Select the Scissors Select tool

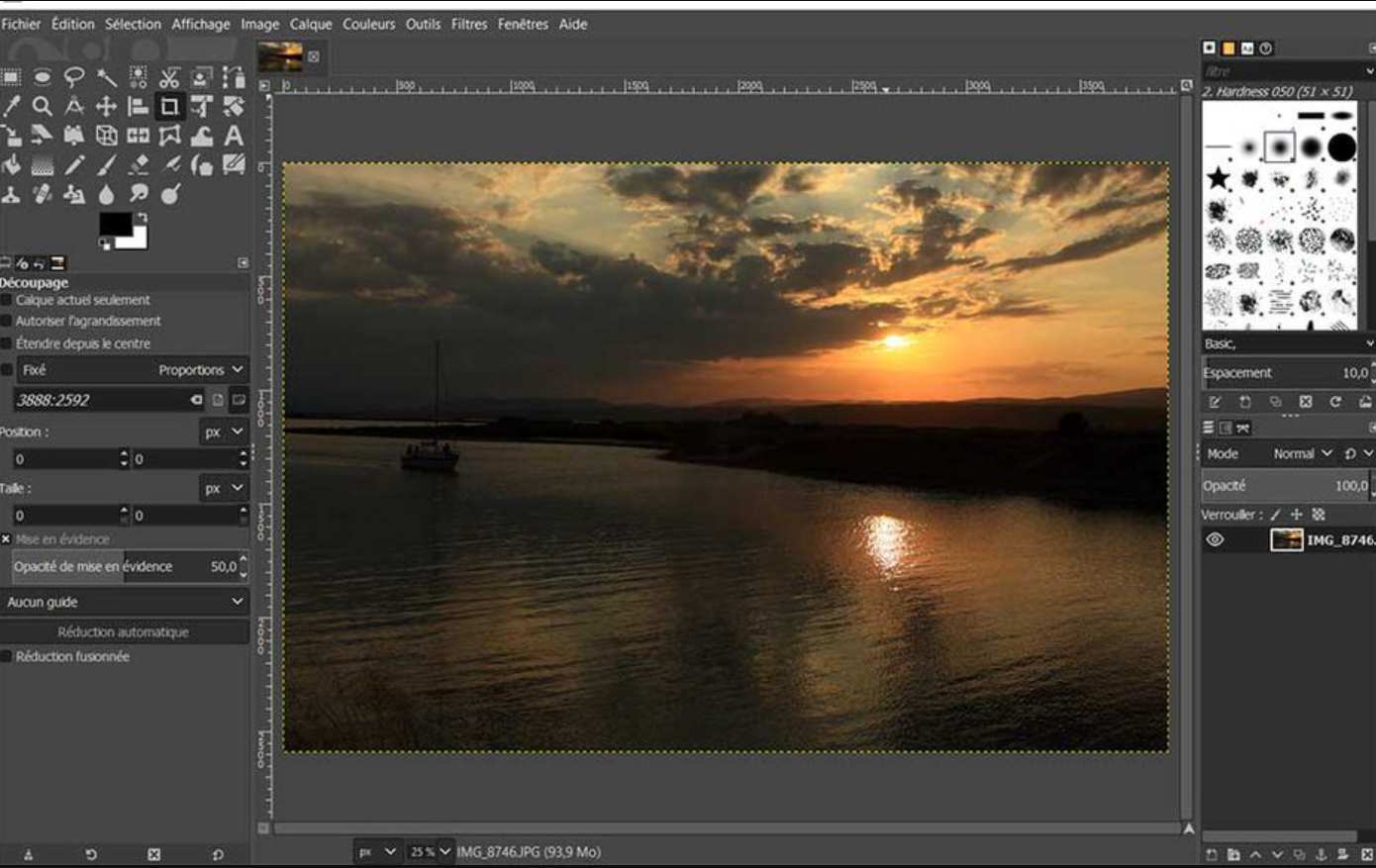click(x=169, y=77)
